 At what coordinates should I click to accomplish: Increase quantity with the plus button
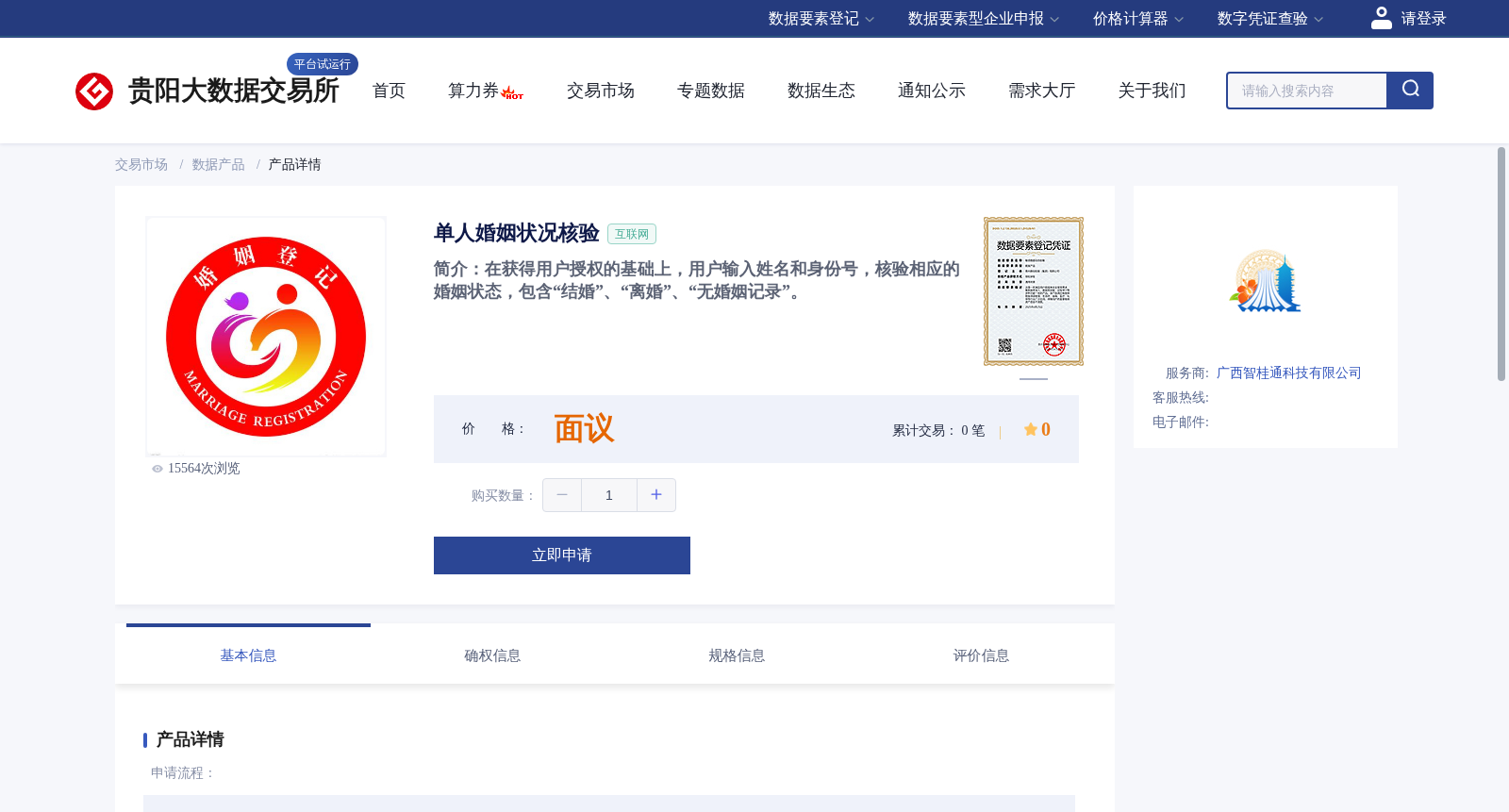point(656,495)
